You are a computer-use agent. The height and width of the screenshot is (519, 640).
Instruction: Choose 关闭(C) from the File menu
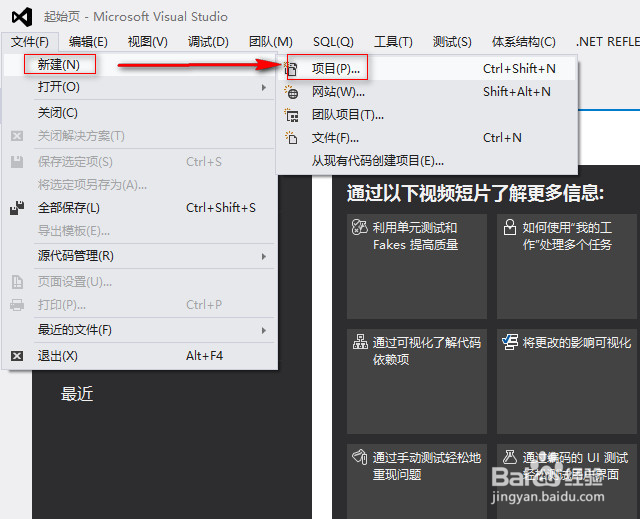(140, 113)
